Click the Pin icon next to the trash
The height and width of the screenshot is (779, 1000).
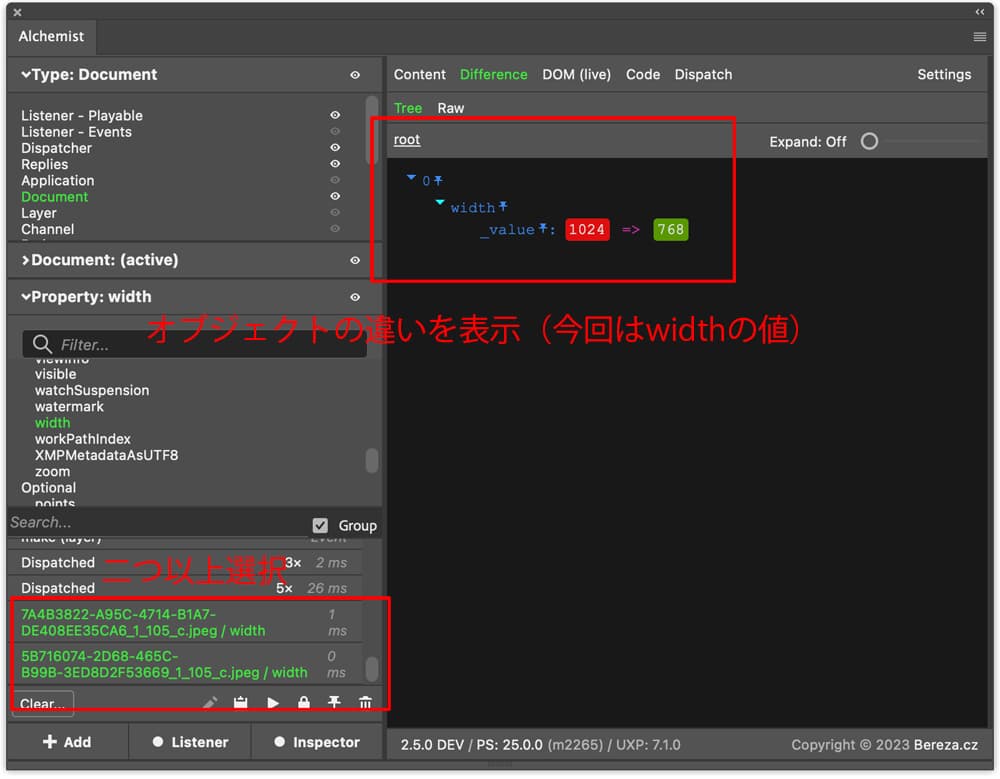coord(334,702)
